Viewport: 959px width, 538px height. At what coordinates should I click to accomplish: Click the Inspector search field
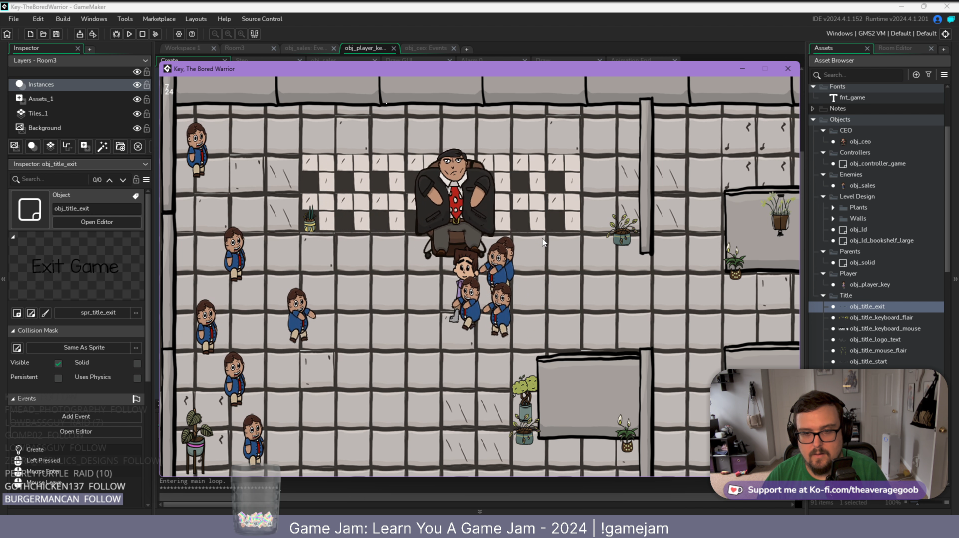pos(49,180)
